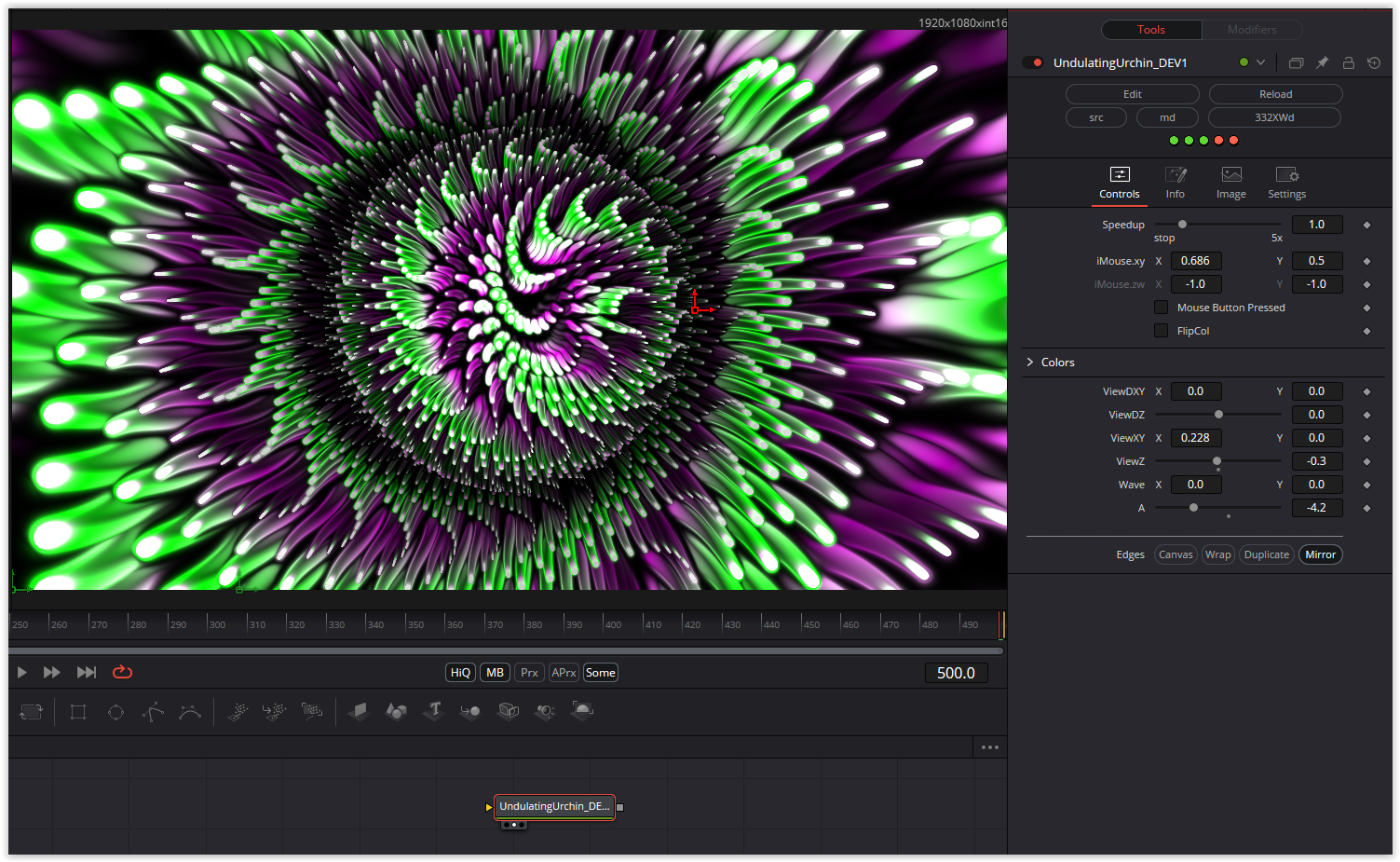
Task: Select the BSpline mask tool
Action: pos(190,712)
